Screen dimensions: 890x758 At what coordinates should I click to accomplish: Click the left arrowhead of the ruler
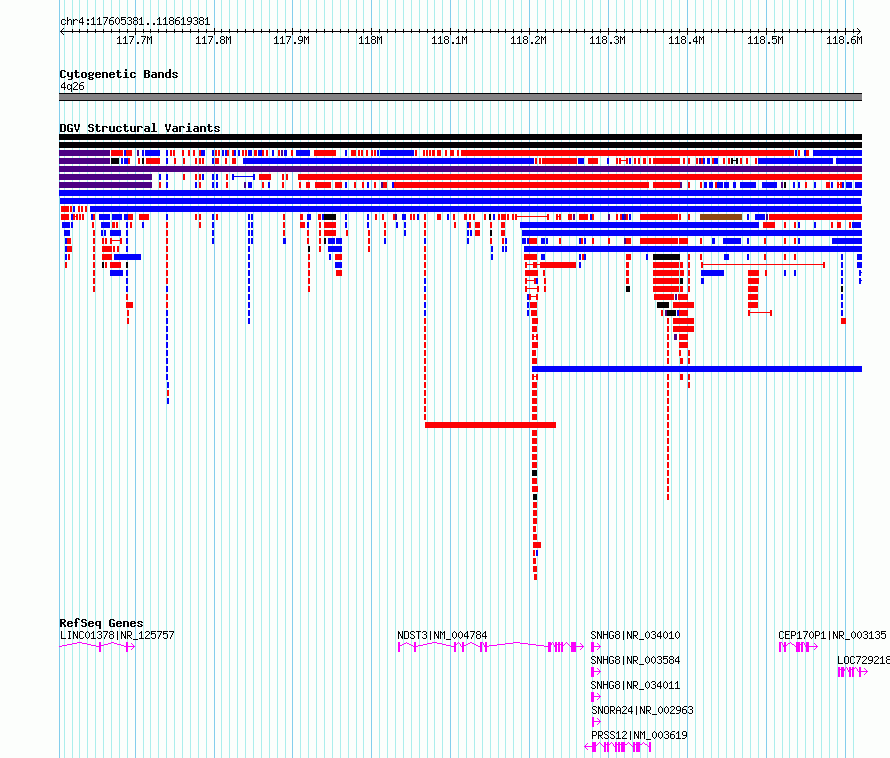62,32
